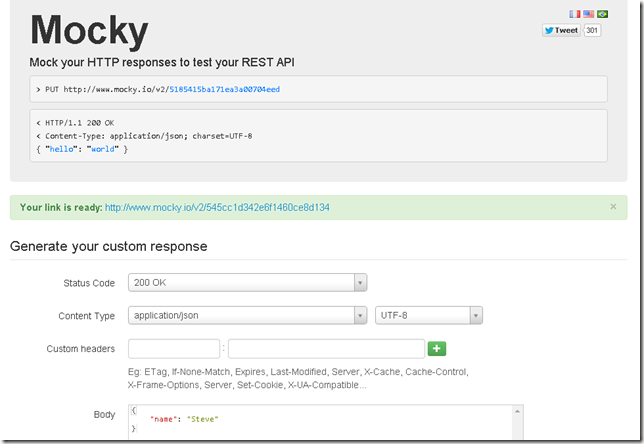The width and height of the screenshot is (644, 444).
Task: Click the Status Code dropdown arrow
Action: 361,283
